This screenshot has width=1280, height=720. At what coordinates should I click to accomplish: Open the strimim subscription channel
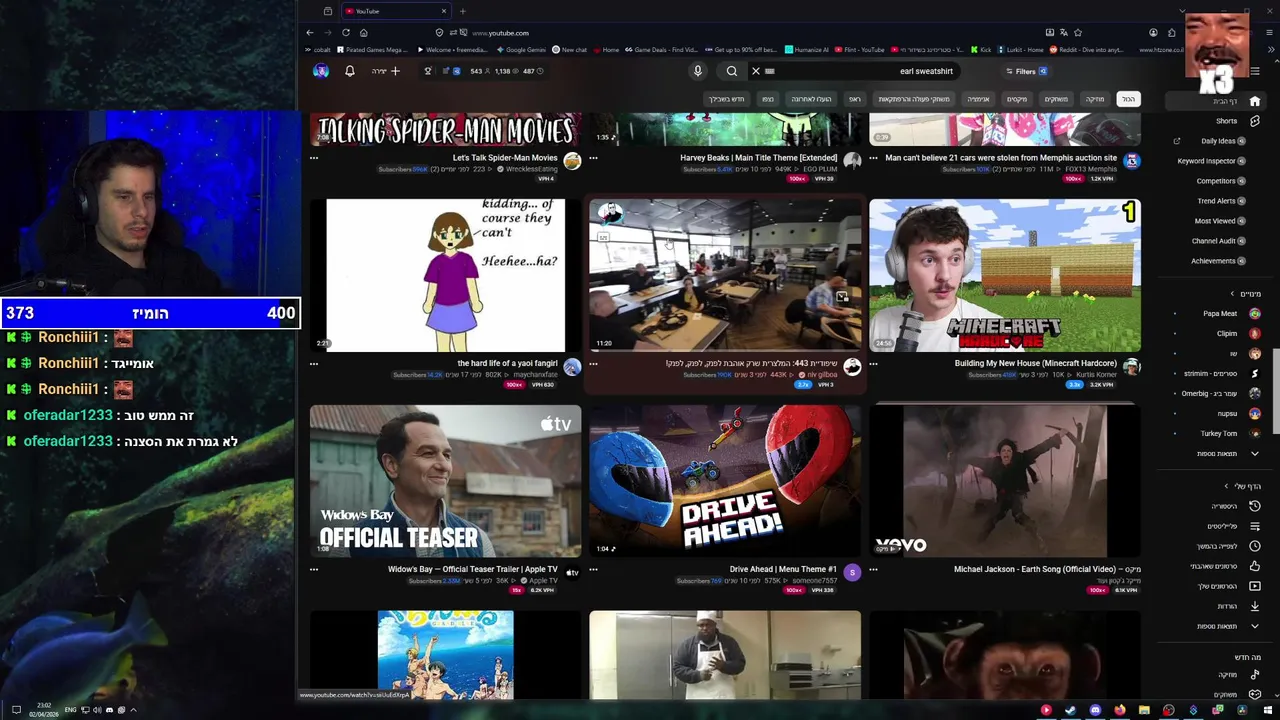(x=1222, y=374)
